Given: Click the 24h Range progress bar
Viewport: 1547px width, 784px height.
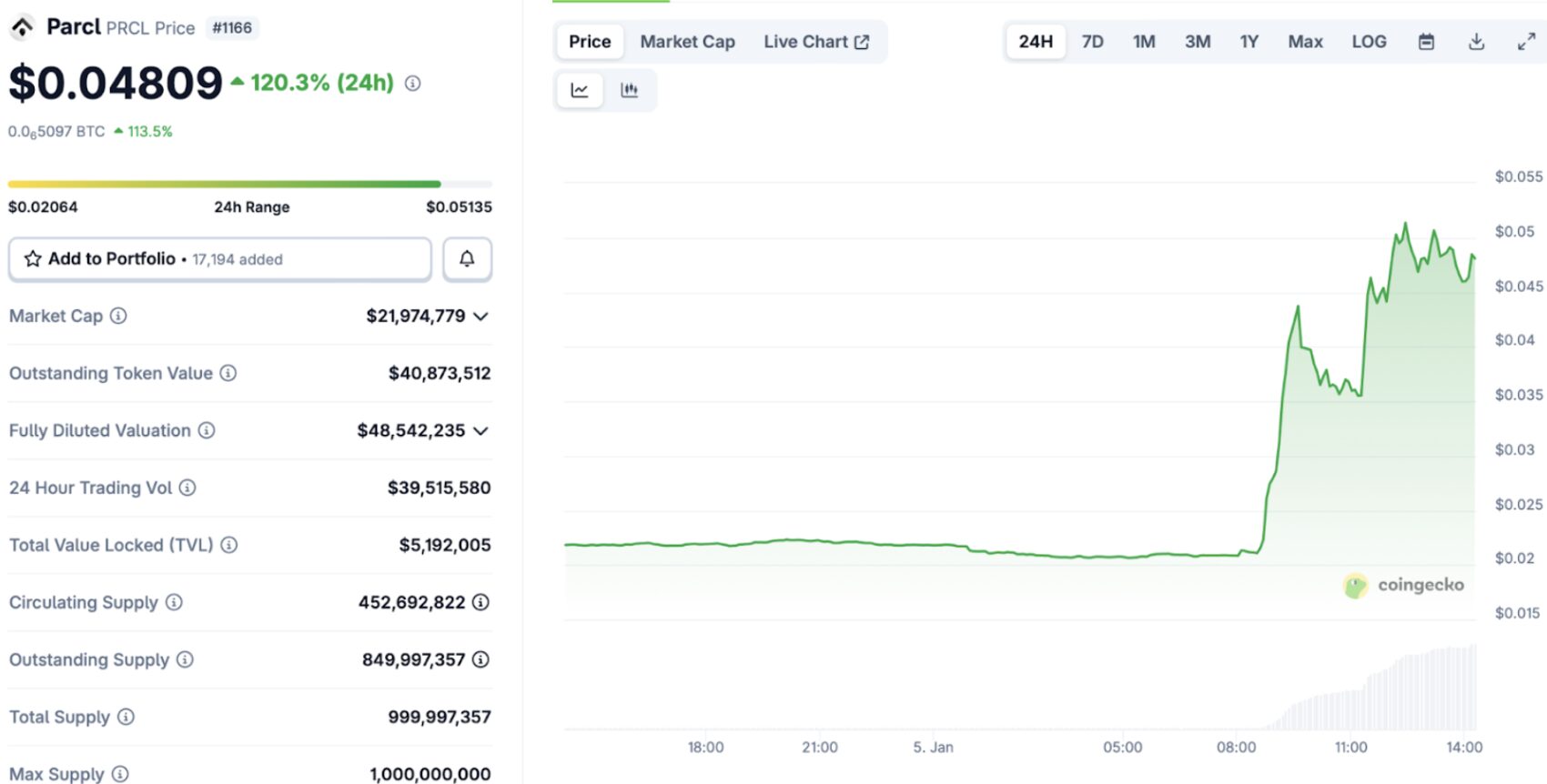Looking at the screenshot, I should point(250,185).
